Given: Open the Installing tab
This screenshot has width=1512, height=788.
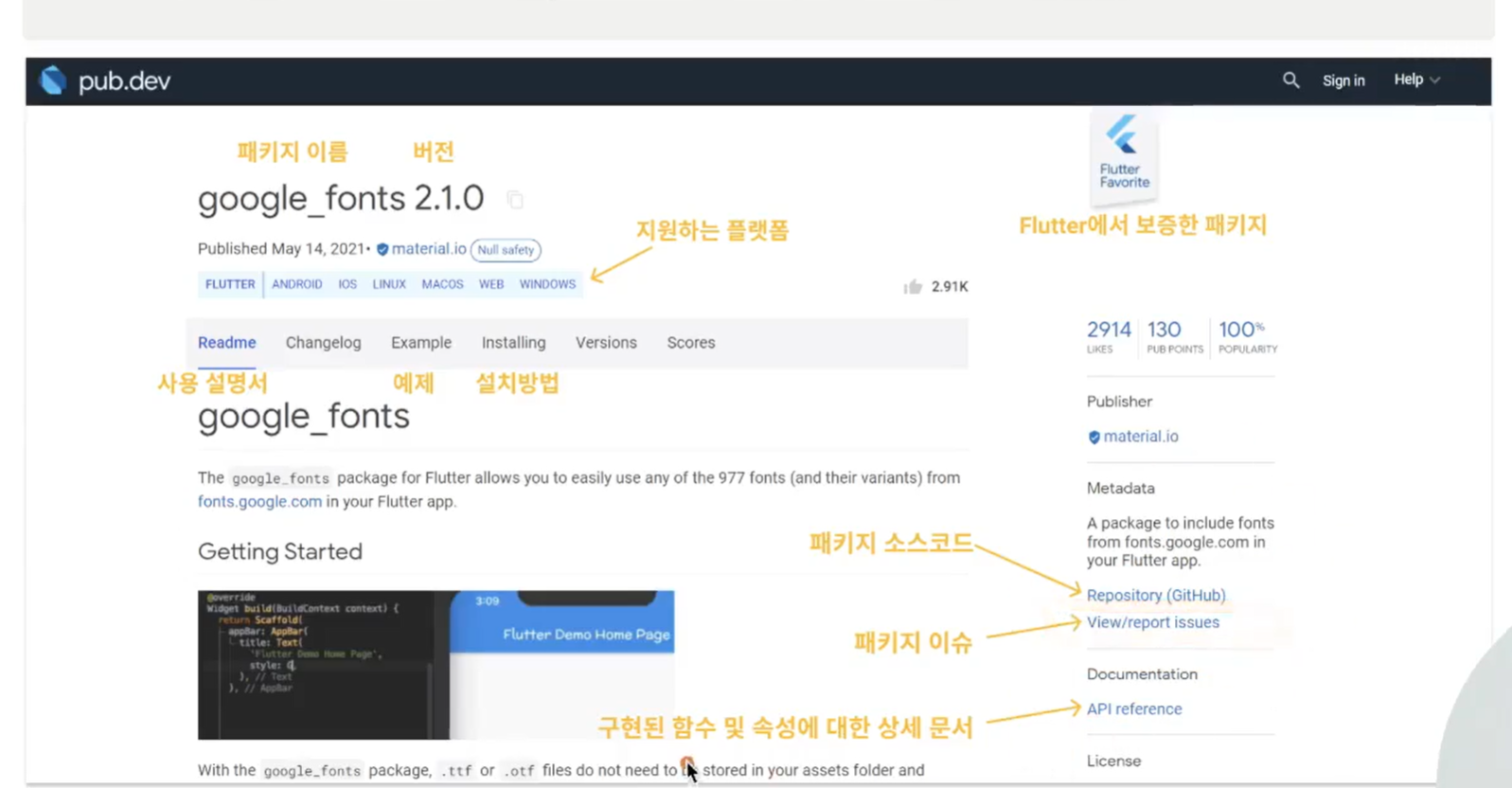Looking at the screenshot, I should (513, 343).
